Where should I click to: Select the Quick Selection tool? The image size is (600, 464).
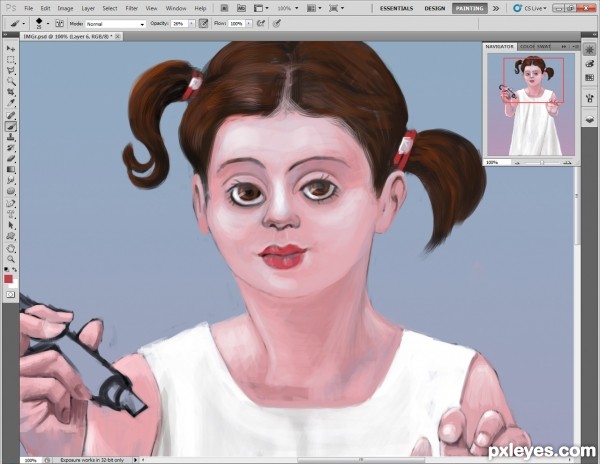(x=11, y=81)
